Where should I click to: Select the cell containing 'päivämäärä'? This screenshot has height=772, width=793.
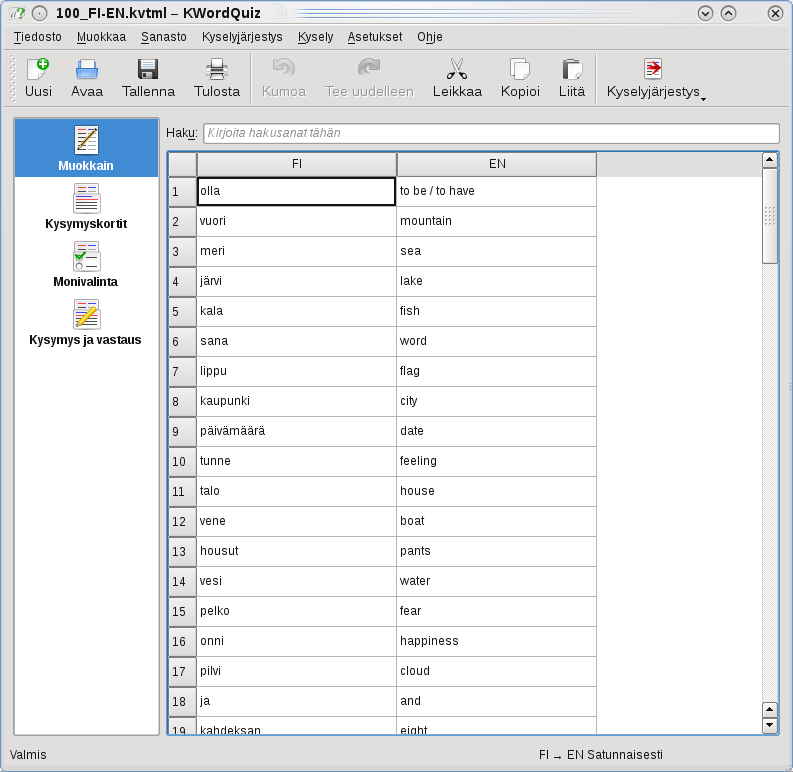point(296,431)
